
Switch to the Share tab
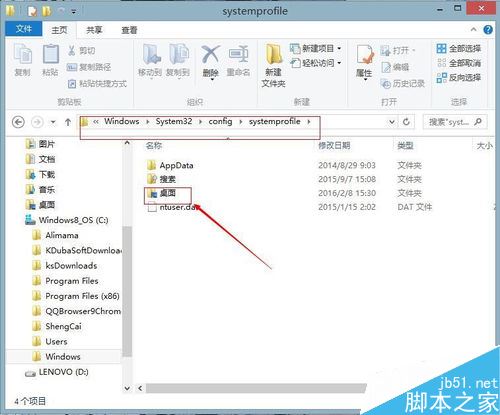(x=94, y=30)
